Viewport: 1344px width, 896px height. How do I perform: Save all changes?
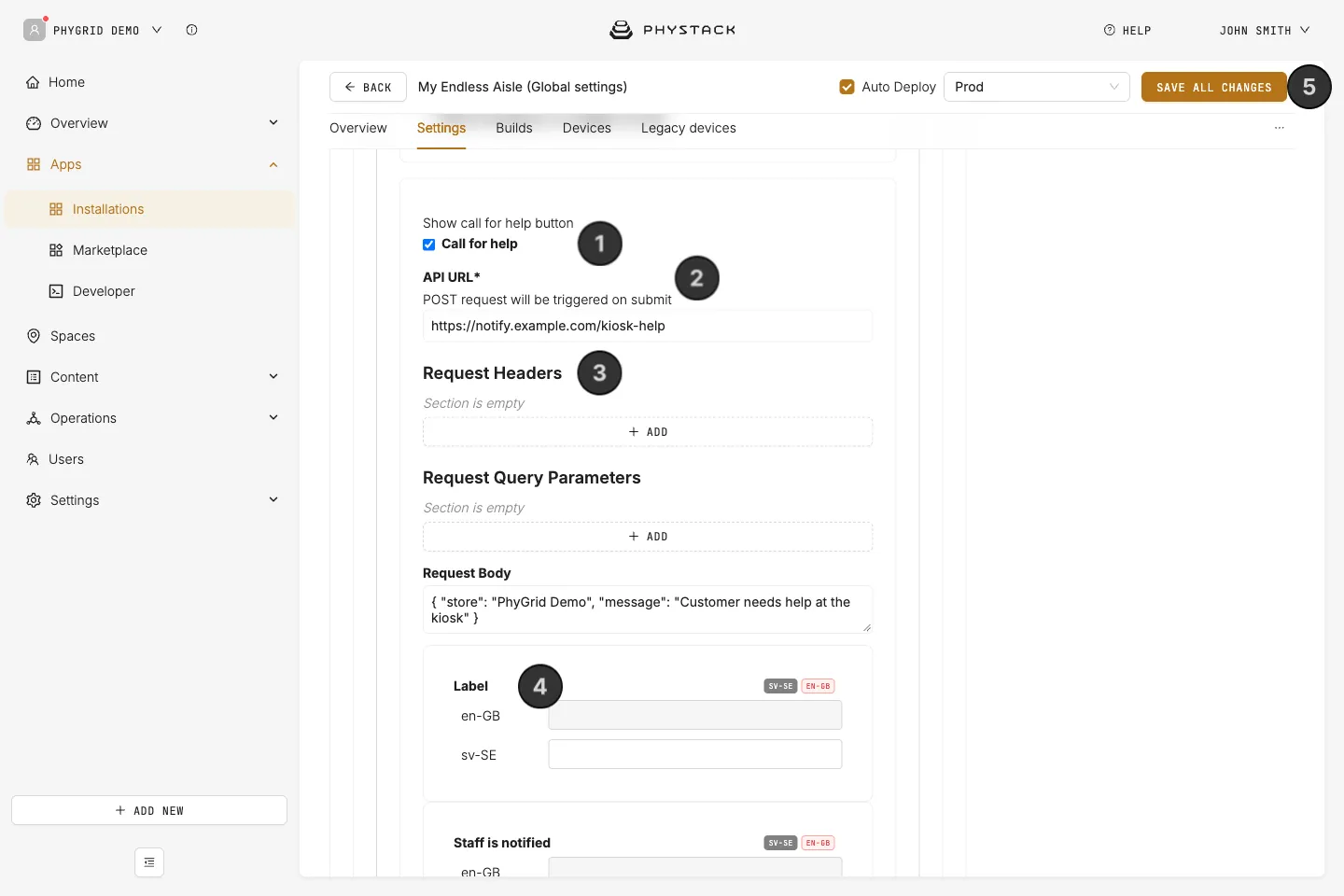[x=1214, y=87]
